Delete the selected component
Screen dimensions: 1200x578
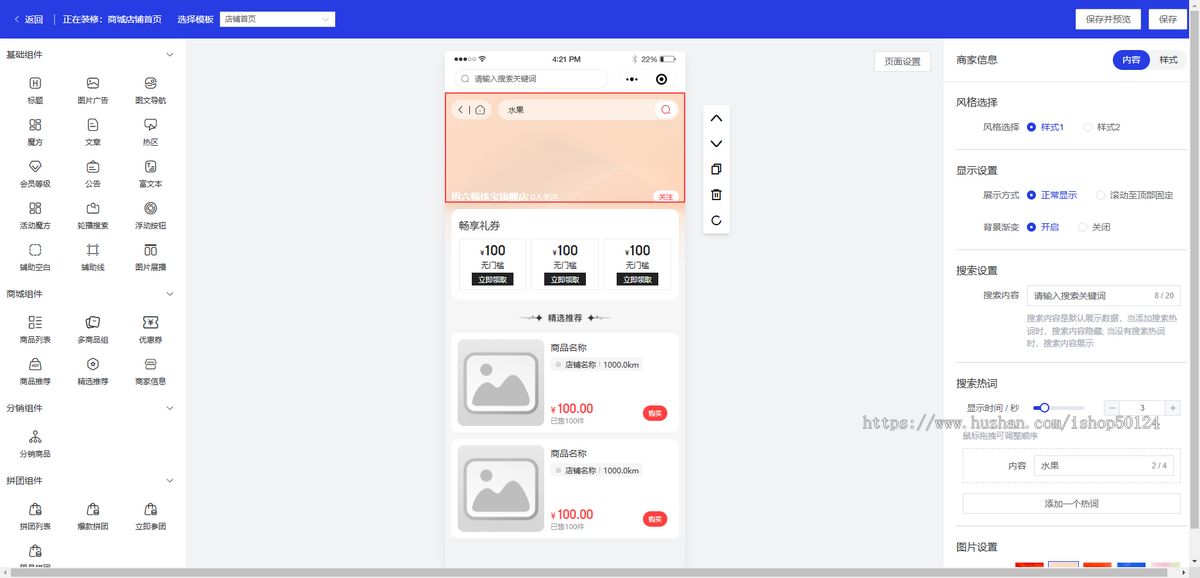(716, 195)
